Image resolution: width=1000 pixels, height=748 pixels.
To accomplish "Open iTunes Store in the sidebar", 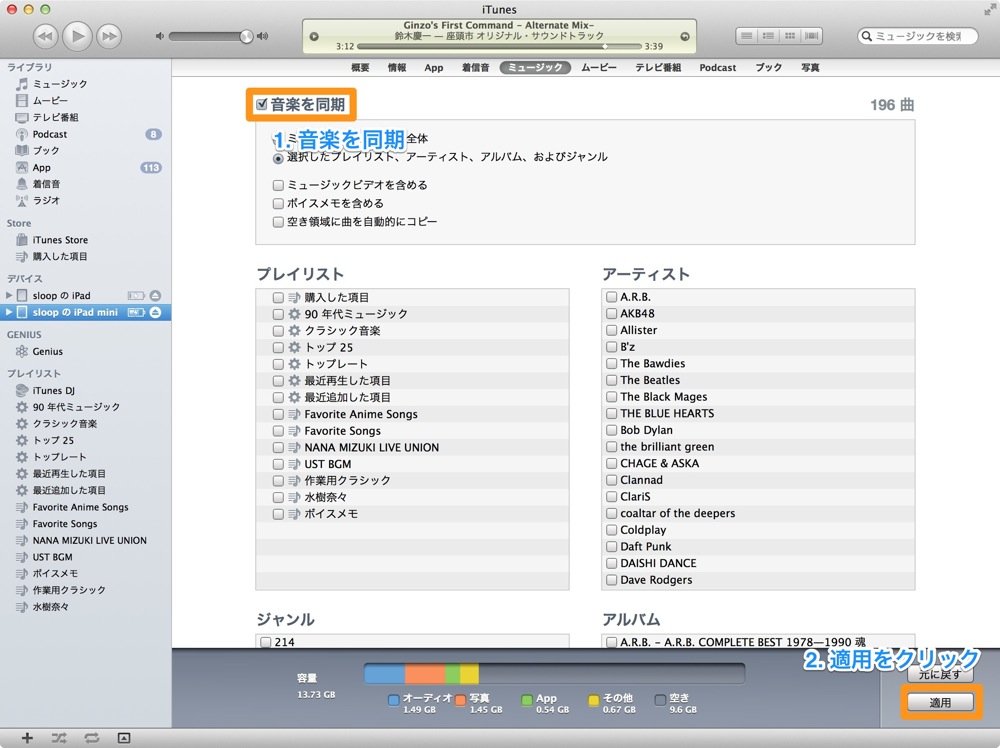I will (x=60, y=240).
